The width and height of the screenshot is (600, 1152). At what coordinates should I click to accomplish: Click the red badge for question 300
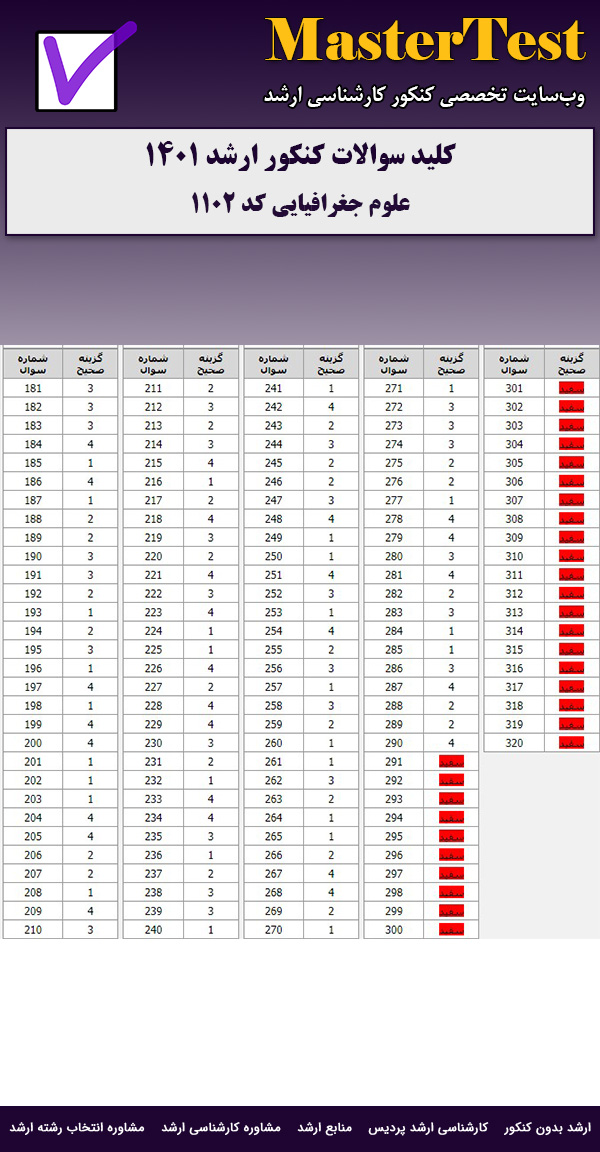coord(451,929)
